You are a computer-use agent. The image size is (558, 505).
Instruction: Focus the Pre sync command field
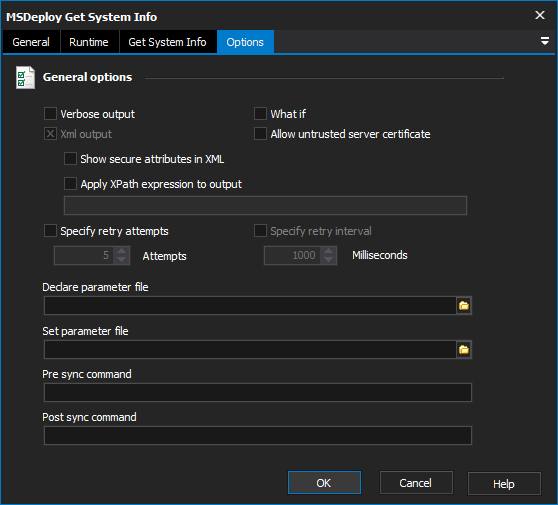(258, 392)
